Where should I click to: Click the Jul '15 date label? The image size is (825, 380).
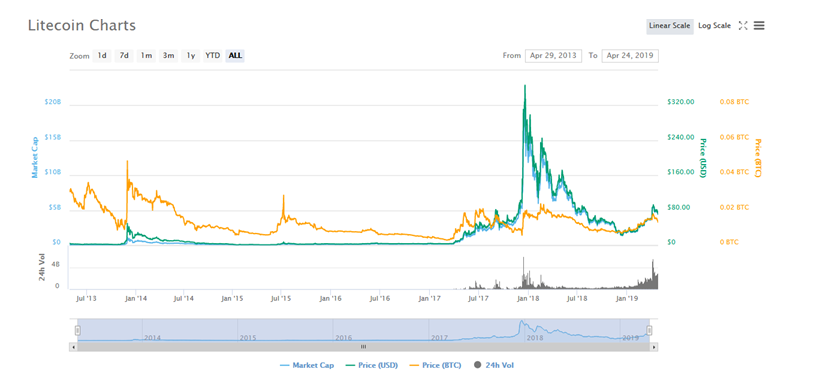pos(281,298)
